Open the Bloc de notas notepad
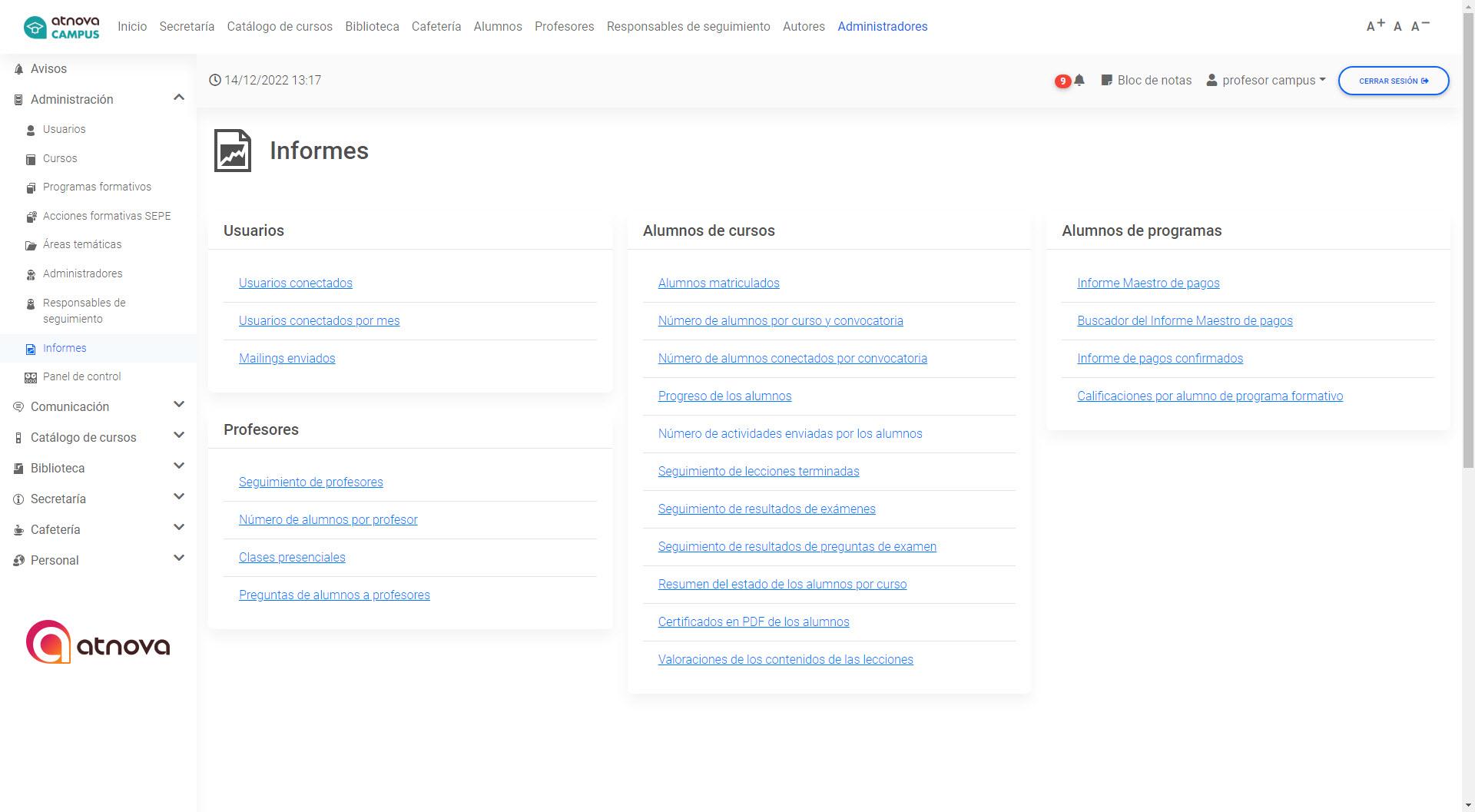Screen dimensions: 1475x812 [1146, 81]
